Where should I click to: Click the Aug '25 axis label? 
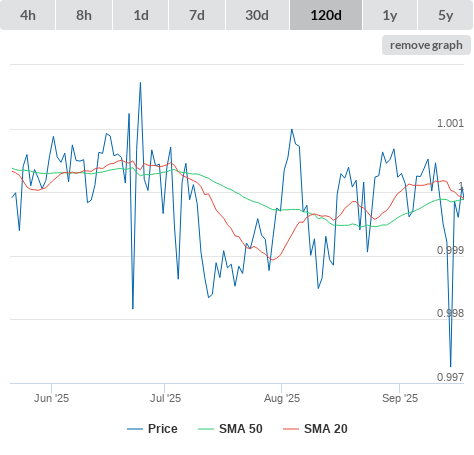click(x=282, y=398)
